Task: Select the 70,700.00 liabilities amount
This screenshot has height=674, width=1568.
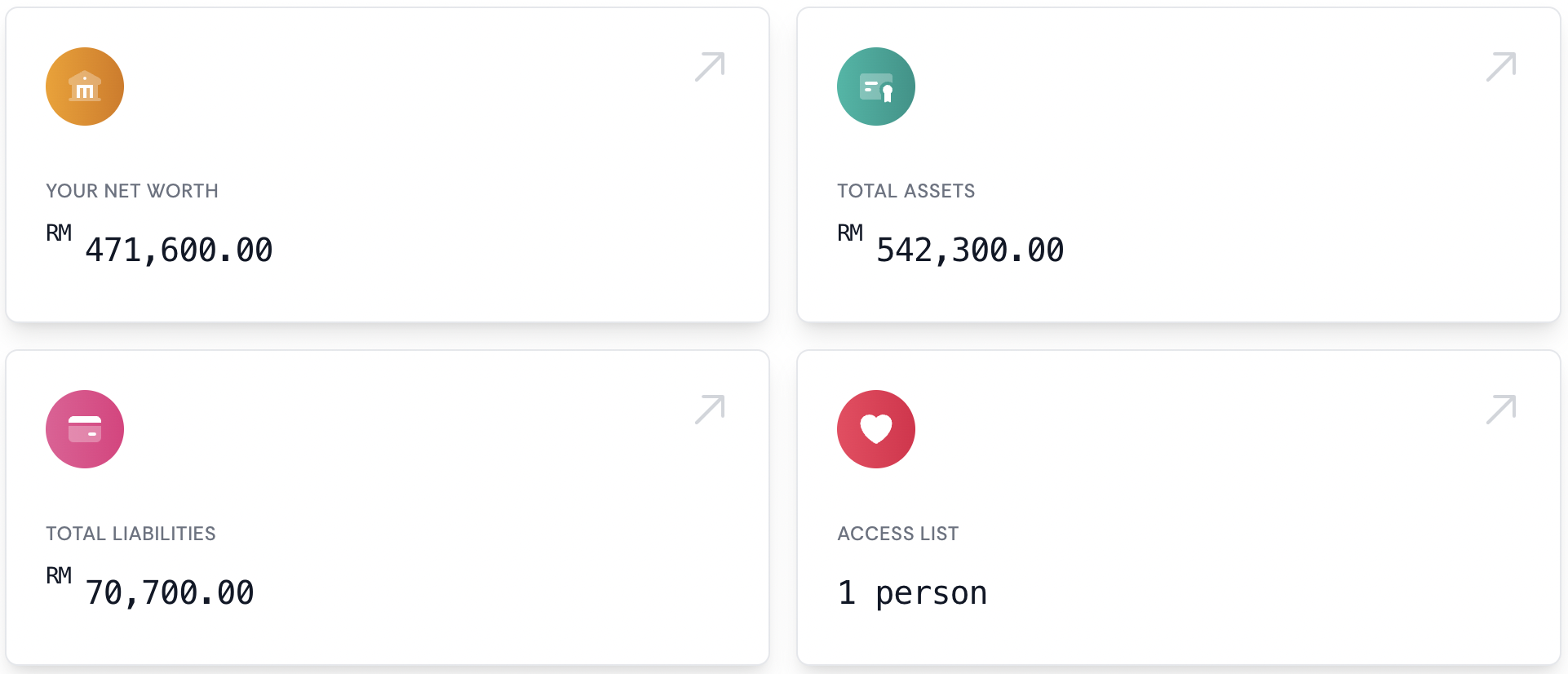Action: (x=170, y=593)
